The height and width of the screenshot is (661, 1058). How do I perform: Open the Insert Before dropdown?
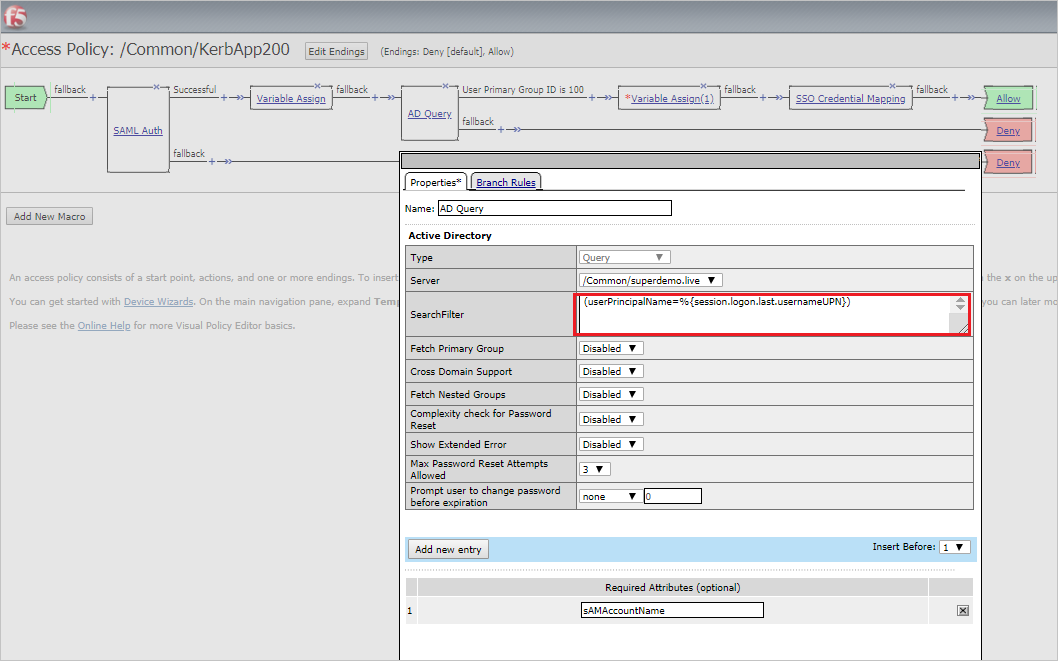click(x=955, y=547)
